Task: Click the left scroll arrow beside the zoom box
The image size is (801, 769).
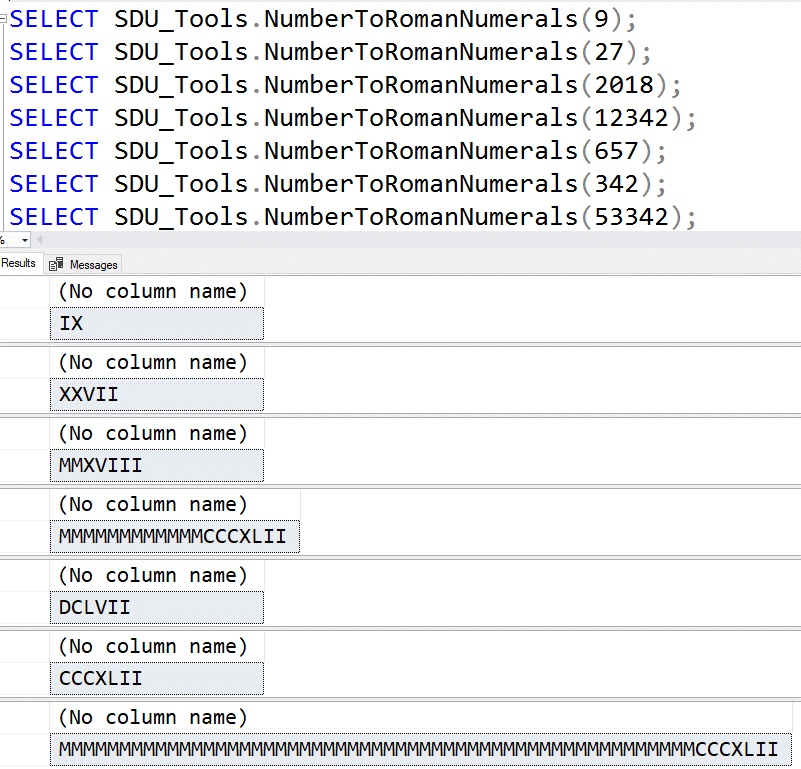Action: pyautogui.click(x=38, y=240)
